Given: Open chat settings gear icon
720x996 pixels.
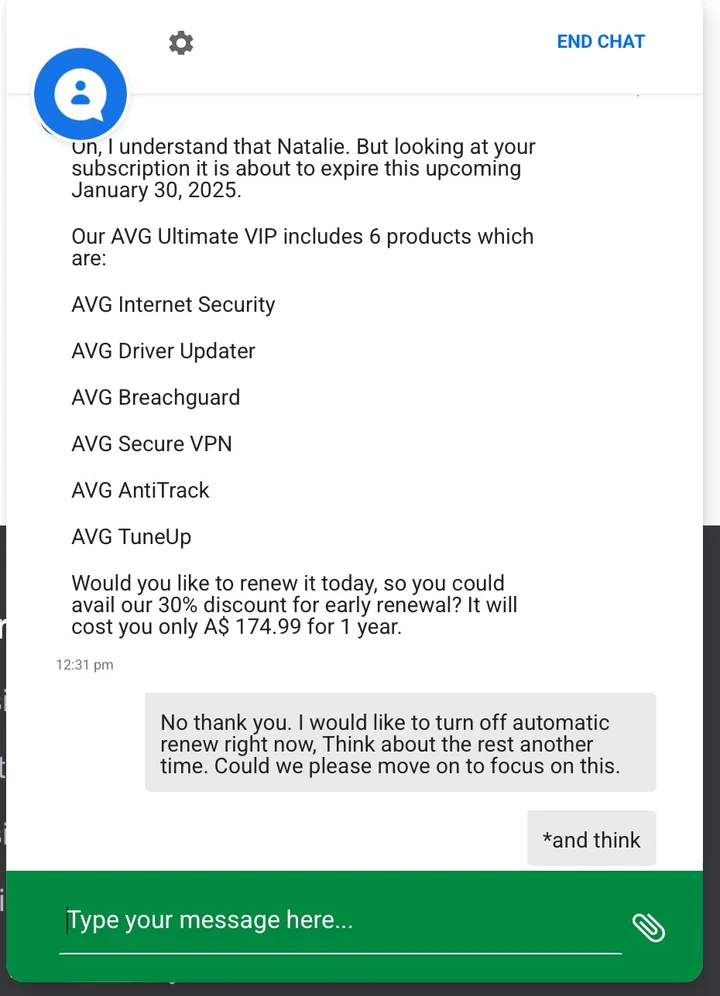Looking at the screenshot, I should [181, 42].
